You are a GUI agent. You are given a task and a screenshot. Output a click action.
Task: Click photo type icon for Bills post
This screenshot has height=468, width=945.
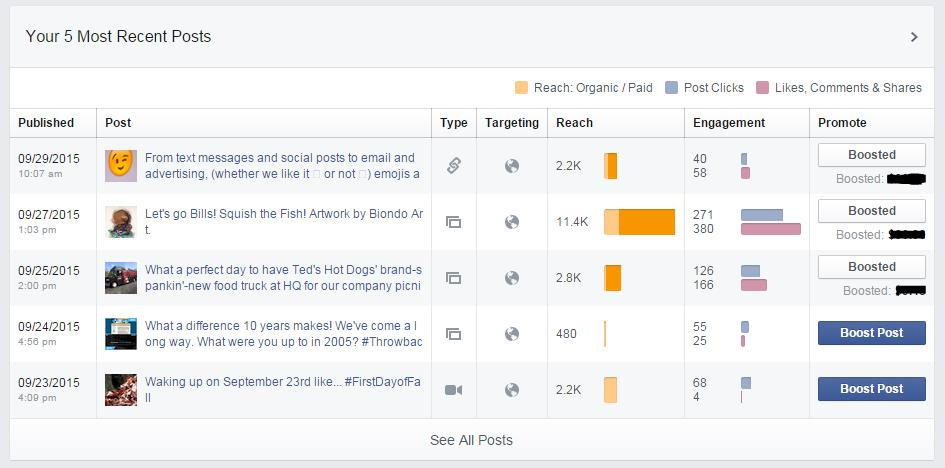click(453, 222)
